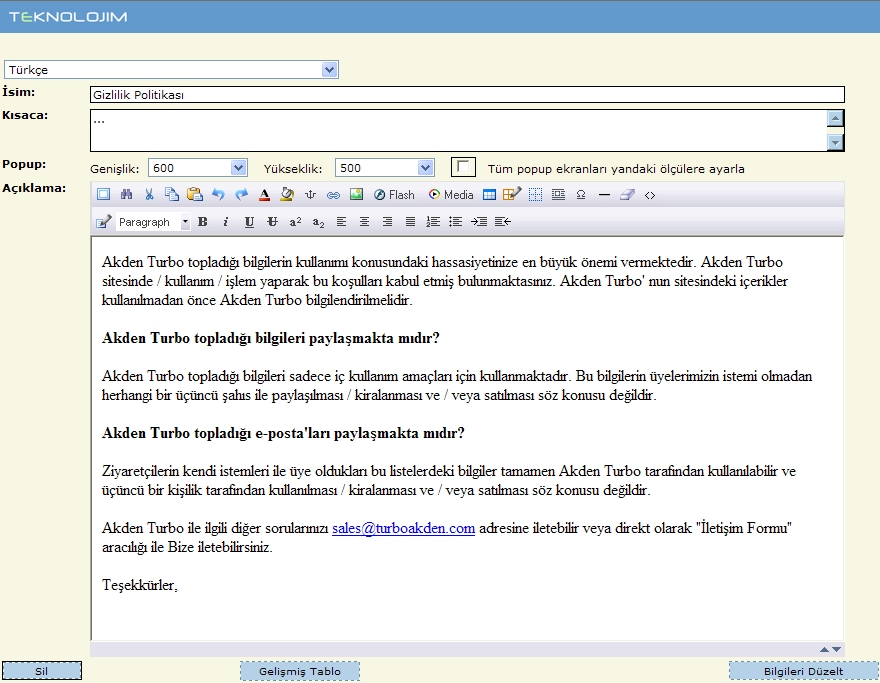Viewport: 880px width, 683px height.
Task: Insert special character omega icon
Action: [x=581, y=195]
